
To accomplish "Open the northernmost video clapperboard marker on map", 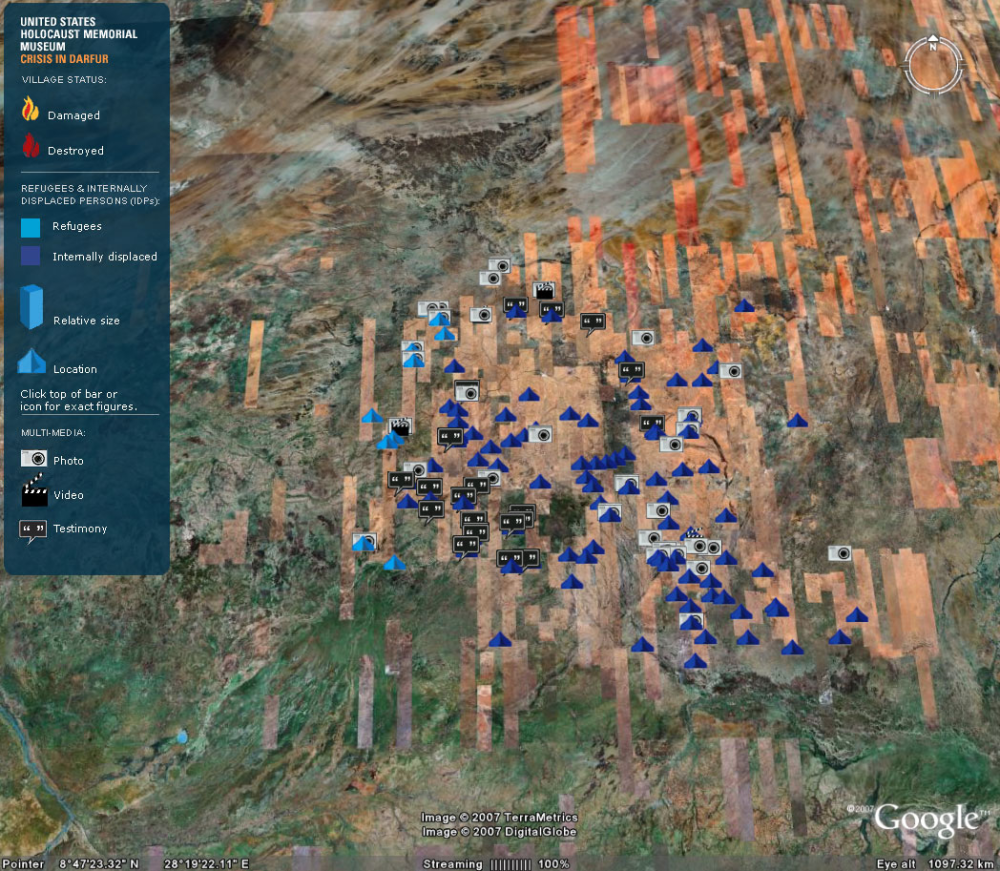I will click(543, 291).
